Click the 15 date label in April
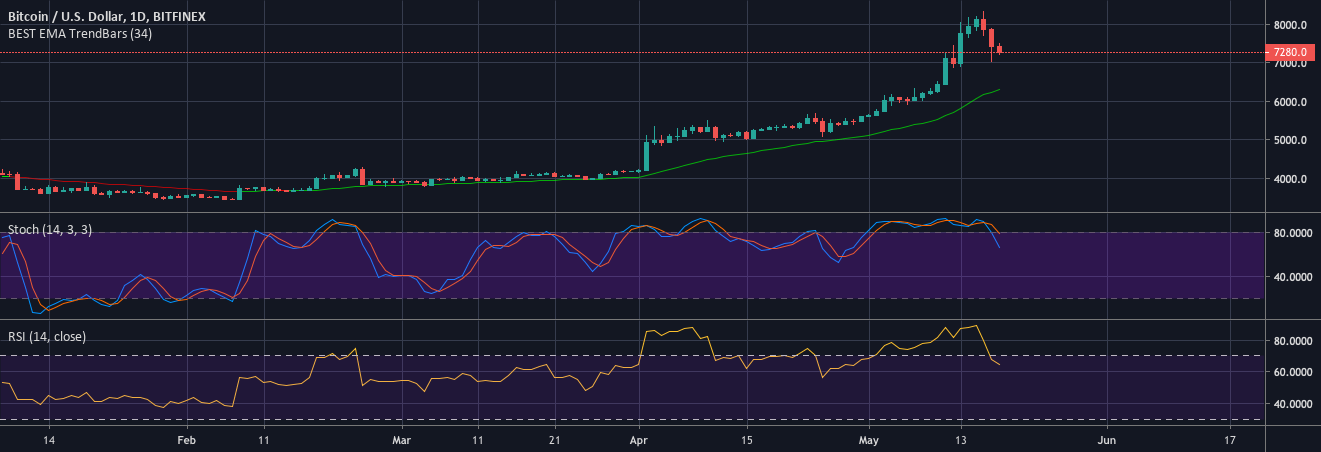Screen dimensions: 1321x452 click(x=746, y=439)
